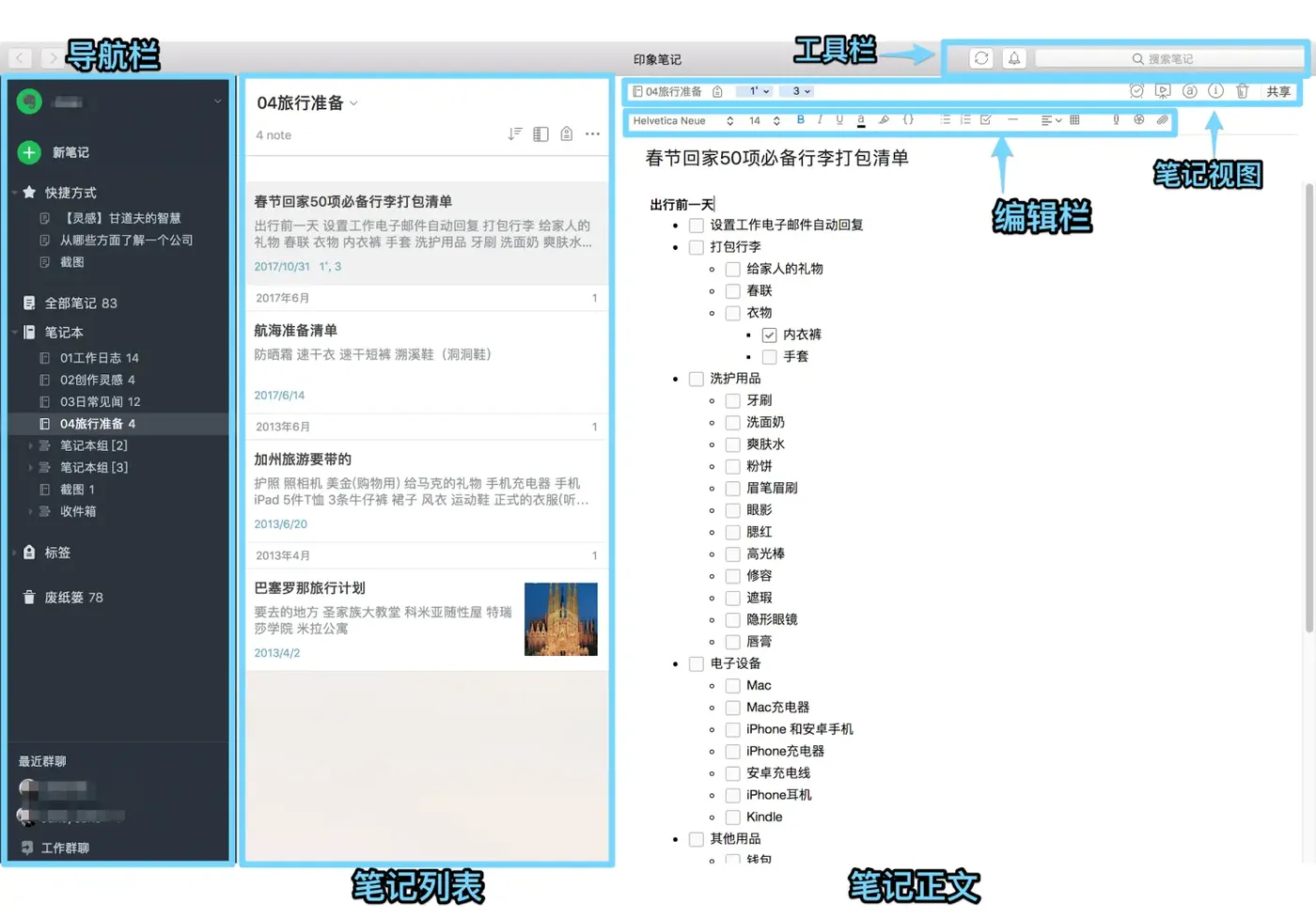Click the sort notes icon in the note list
This screenshot has width=1316, height=919.
514,134
